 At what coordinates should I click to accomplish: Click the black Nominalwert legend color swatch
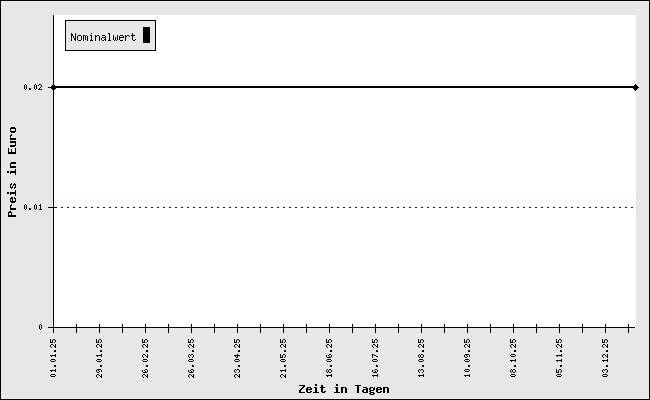(x=146, y=36)
